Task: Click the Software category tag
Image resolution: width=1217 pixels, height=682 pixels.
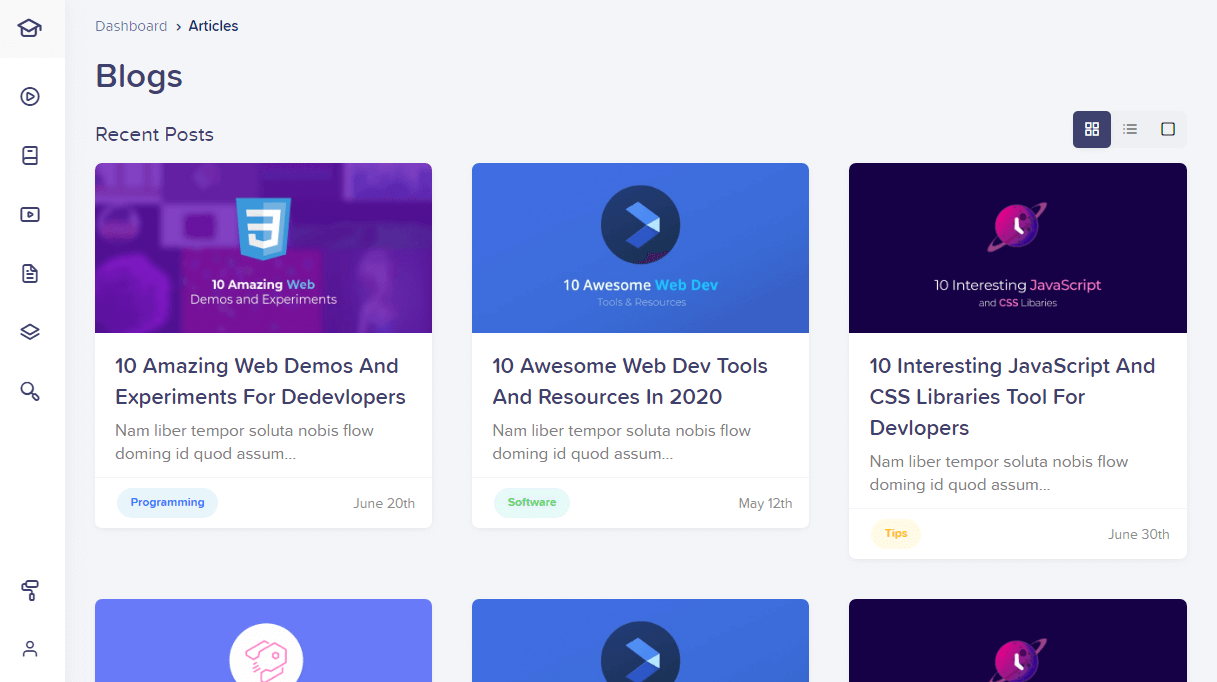Action: click(532, 502)
